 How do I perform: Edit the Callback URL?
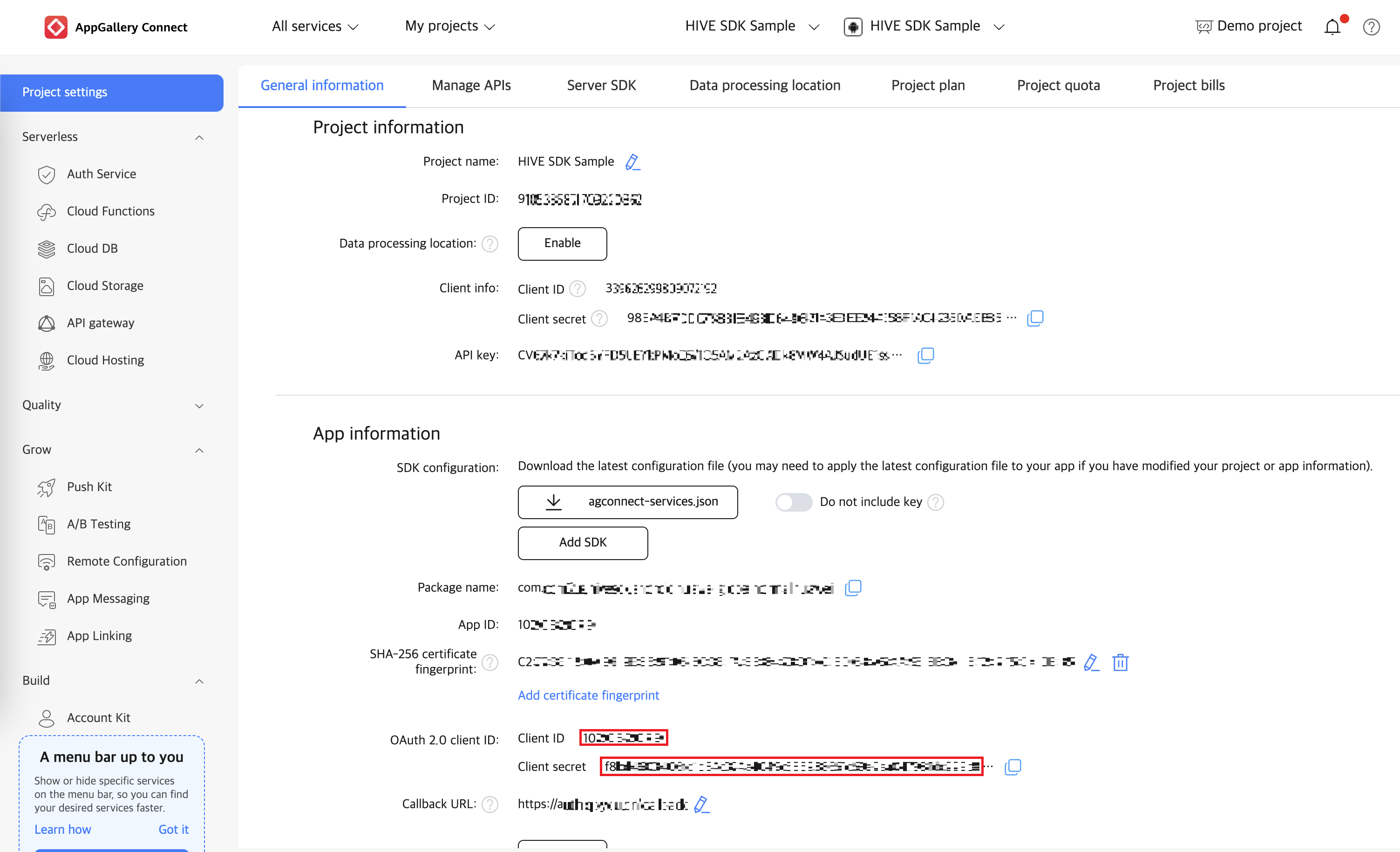[x=702, y=805]
